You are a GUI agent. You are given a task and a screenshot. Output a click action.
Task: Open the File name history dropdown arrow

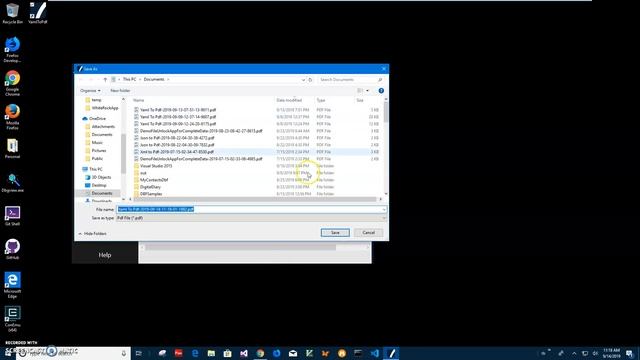tap(384, 209)
